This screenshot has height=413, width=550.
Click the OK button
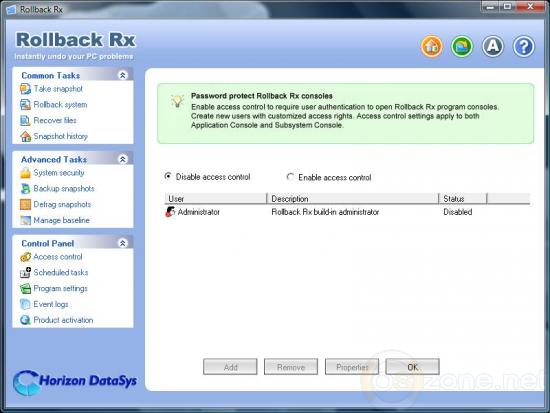click(412, 367)
